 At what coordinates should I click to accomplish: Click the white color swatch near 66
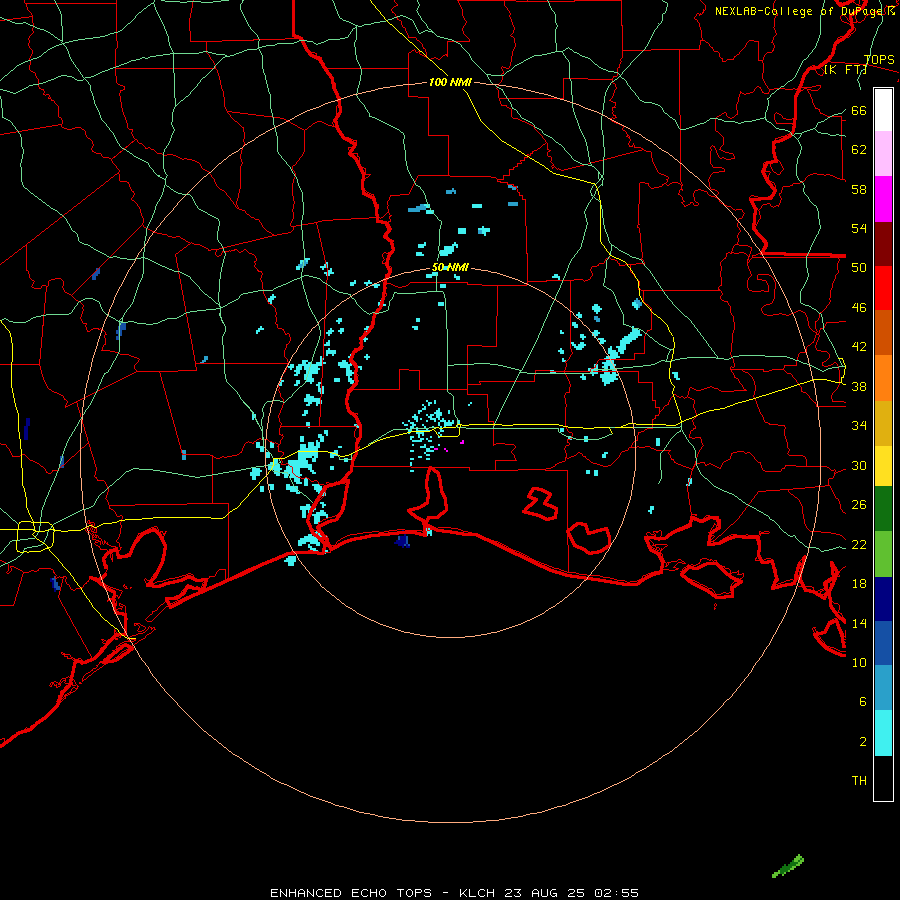[x=883, y=110]
